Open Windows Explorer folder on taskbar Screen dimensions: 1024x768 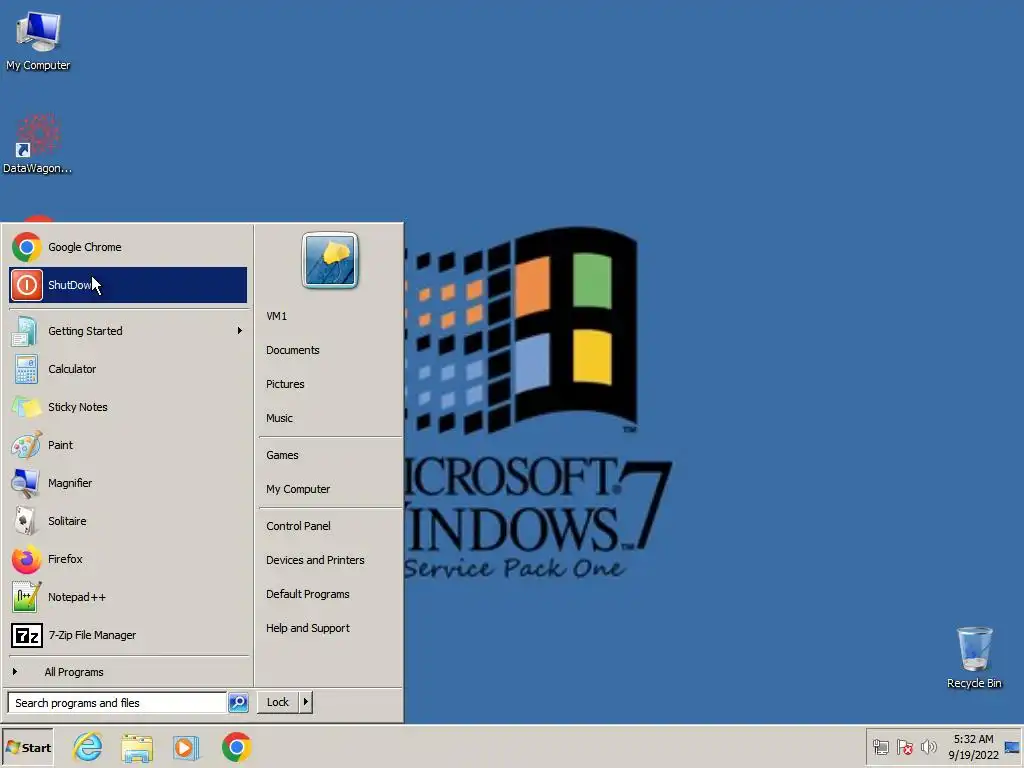click(136, 748)
